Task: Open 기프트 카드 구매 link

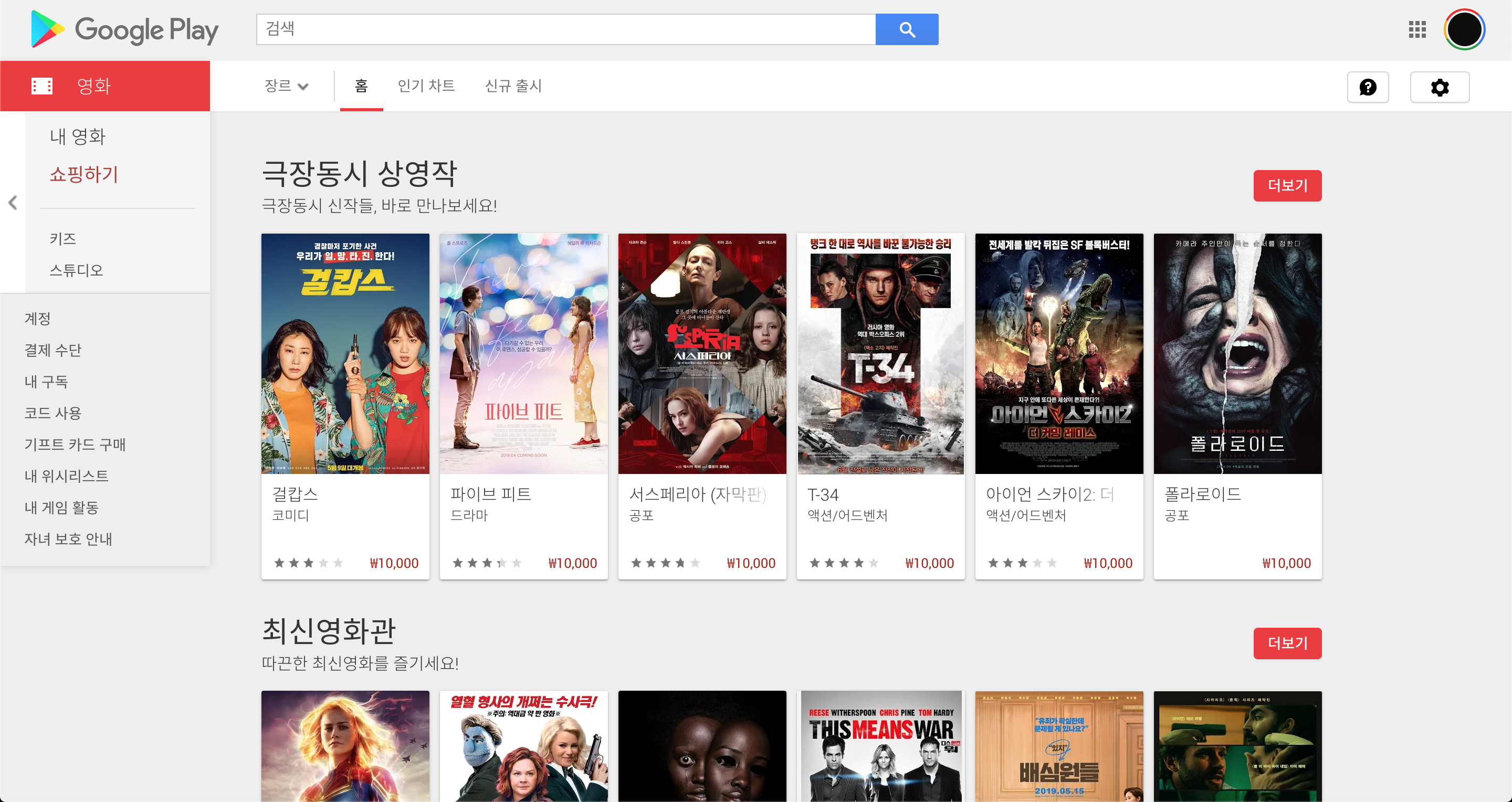Action: (75, 445)
